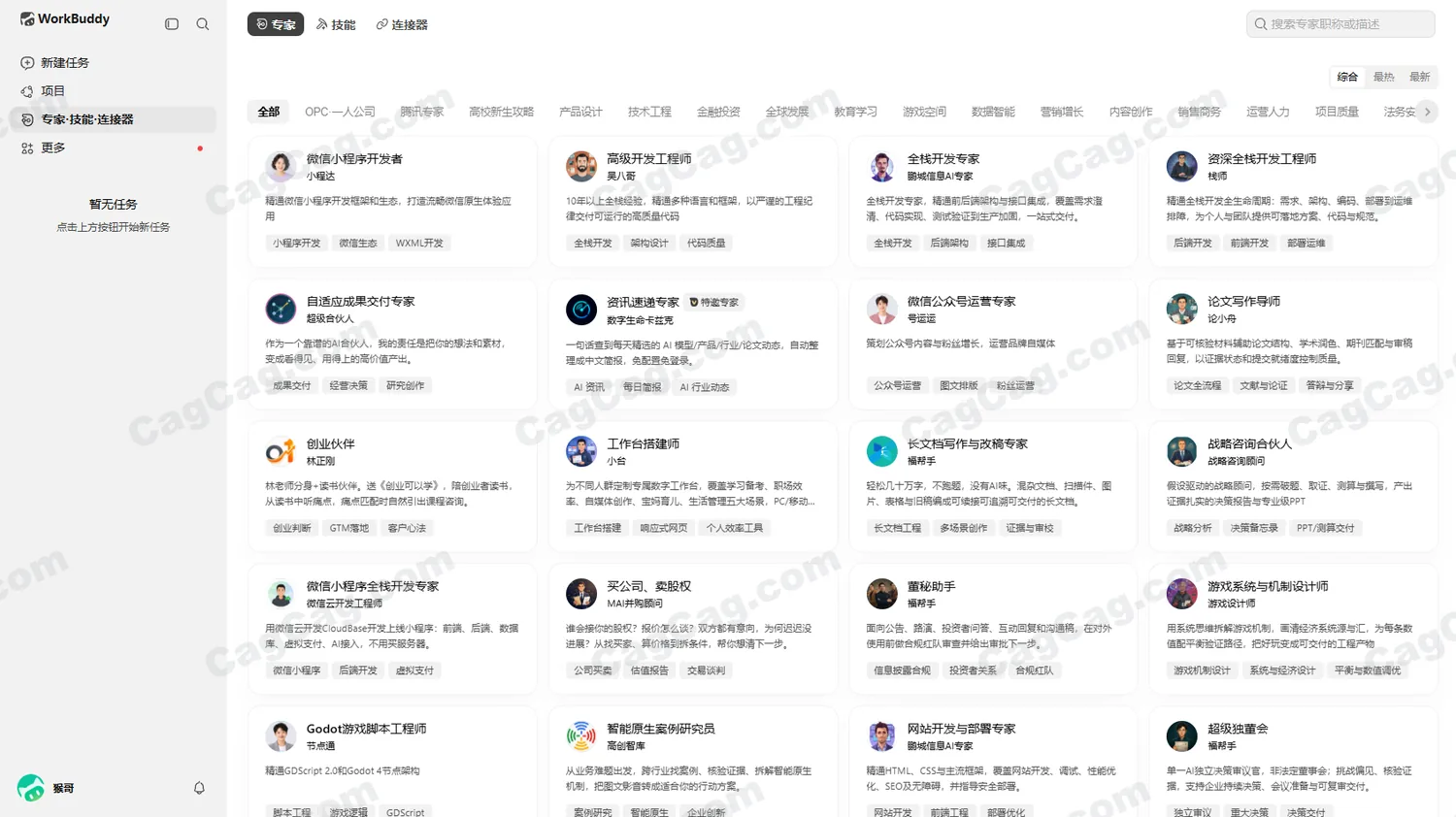Open 游戏系统与机制设计师 avatar
The image size is (1456, 817).
point(1181,594)
